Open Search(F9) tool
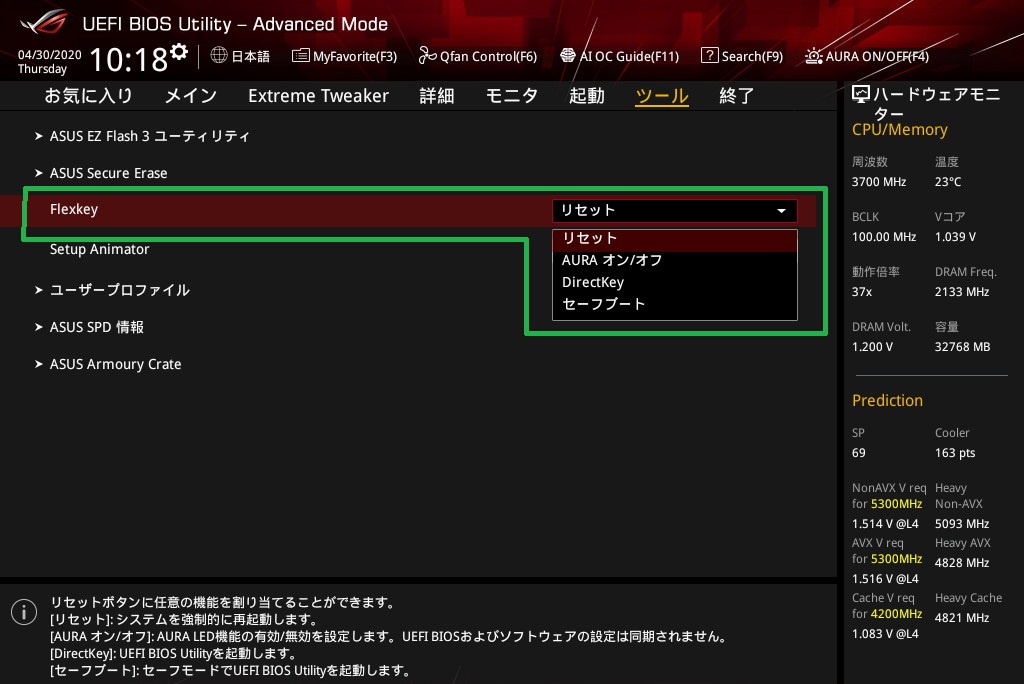Image resolution: width=1024 pixels, height=684 pixels. [x=742, y=56]
